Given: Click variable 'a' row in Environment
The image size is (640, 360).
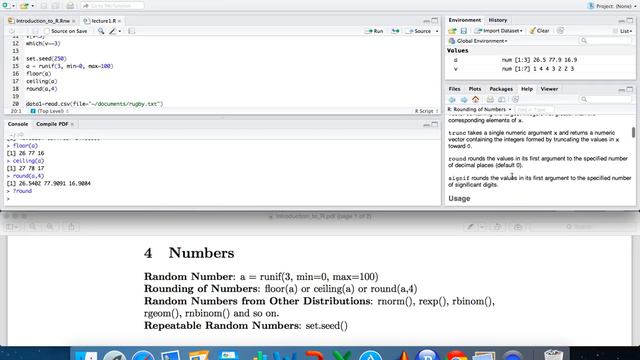Looking at the screenshot, I should pyautogui.click(x=540, y=60).
